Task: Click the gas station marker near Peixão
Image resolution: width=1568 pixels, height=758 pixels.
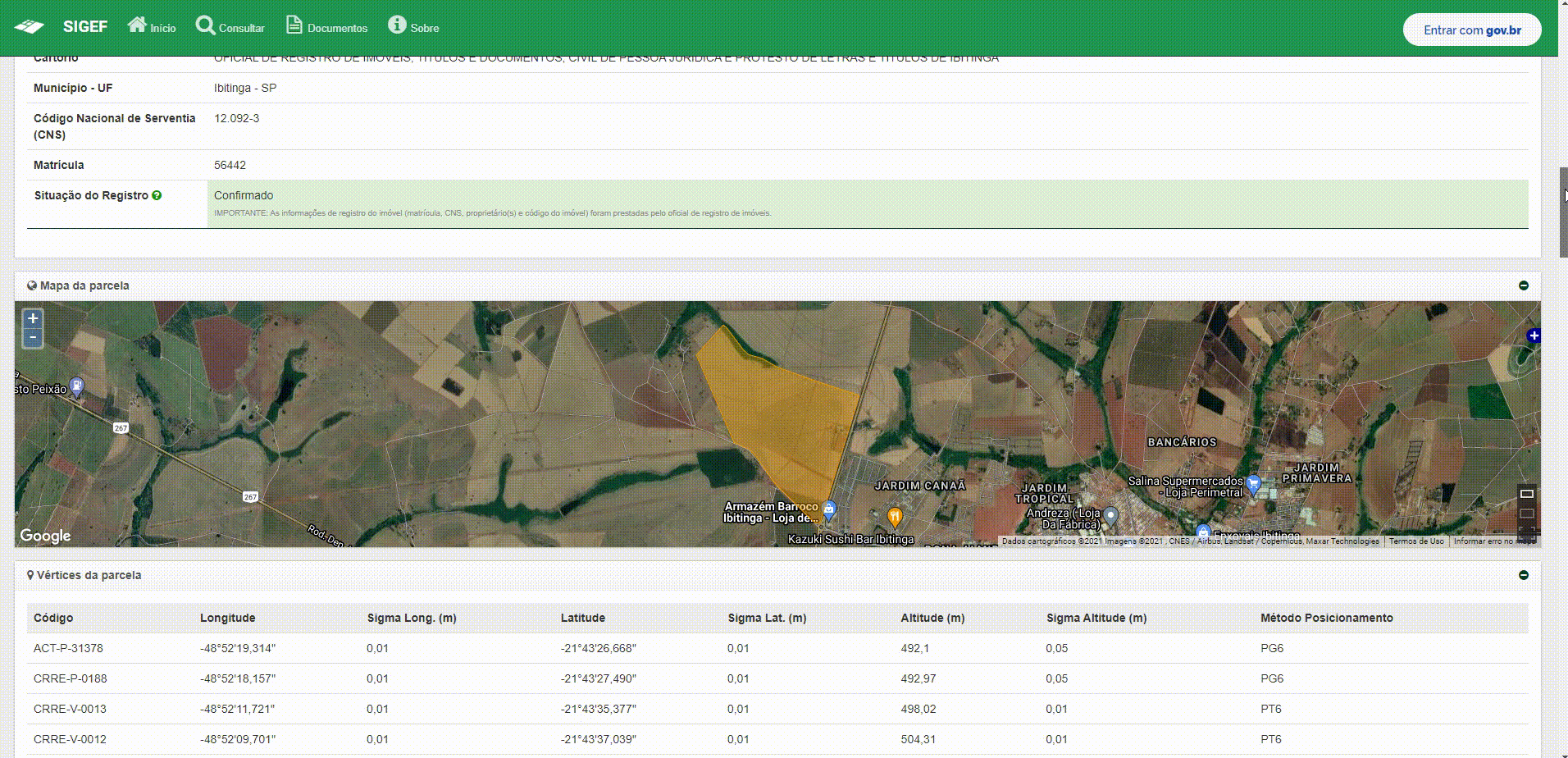Action: click(x=76, y=385)
